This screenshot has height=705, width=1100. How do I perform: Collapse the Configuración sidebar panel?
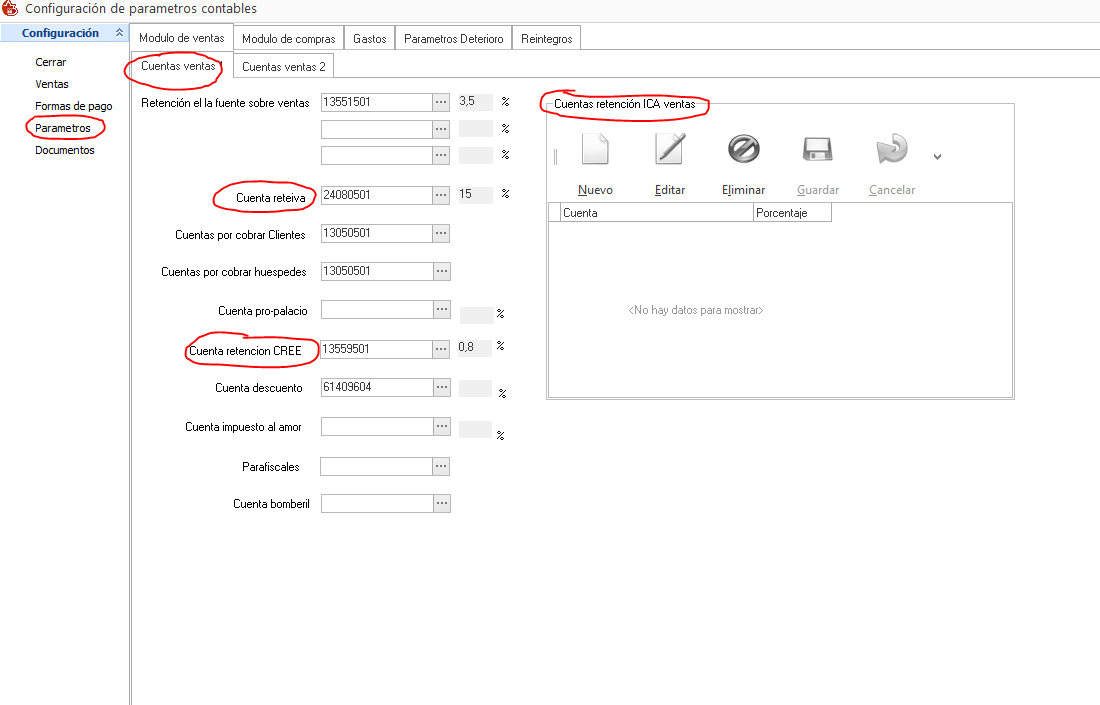point(120,33)
